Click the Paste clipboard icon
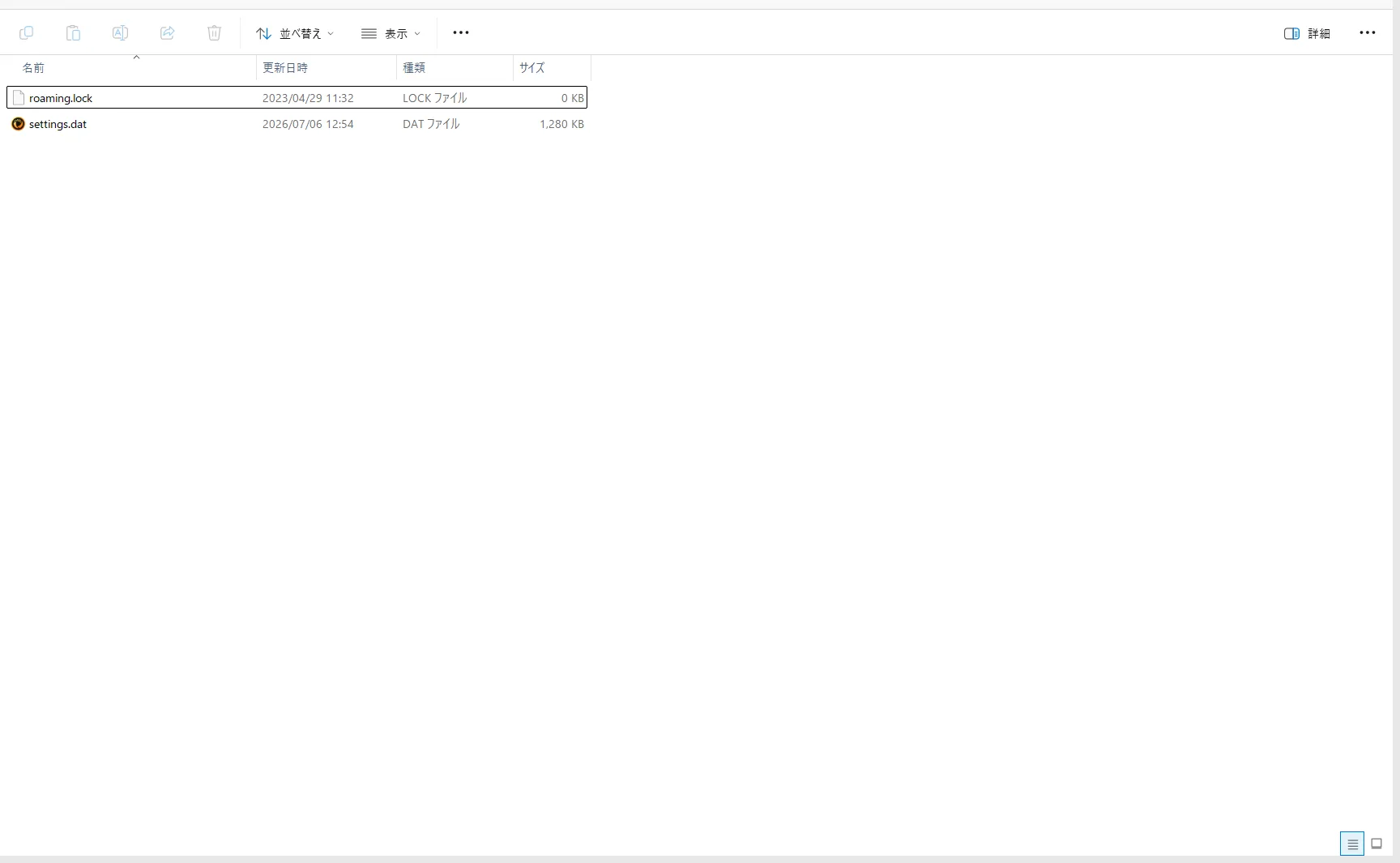The width and height of the screenshot is (1400, 863). pyautogui.click(x=73, y=33)
